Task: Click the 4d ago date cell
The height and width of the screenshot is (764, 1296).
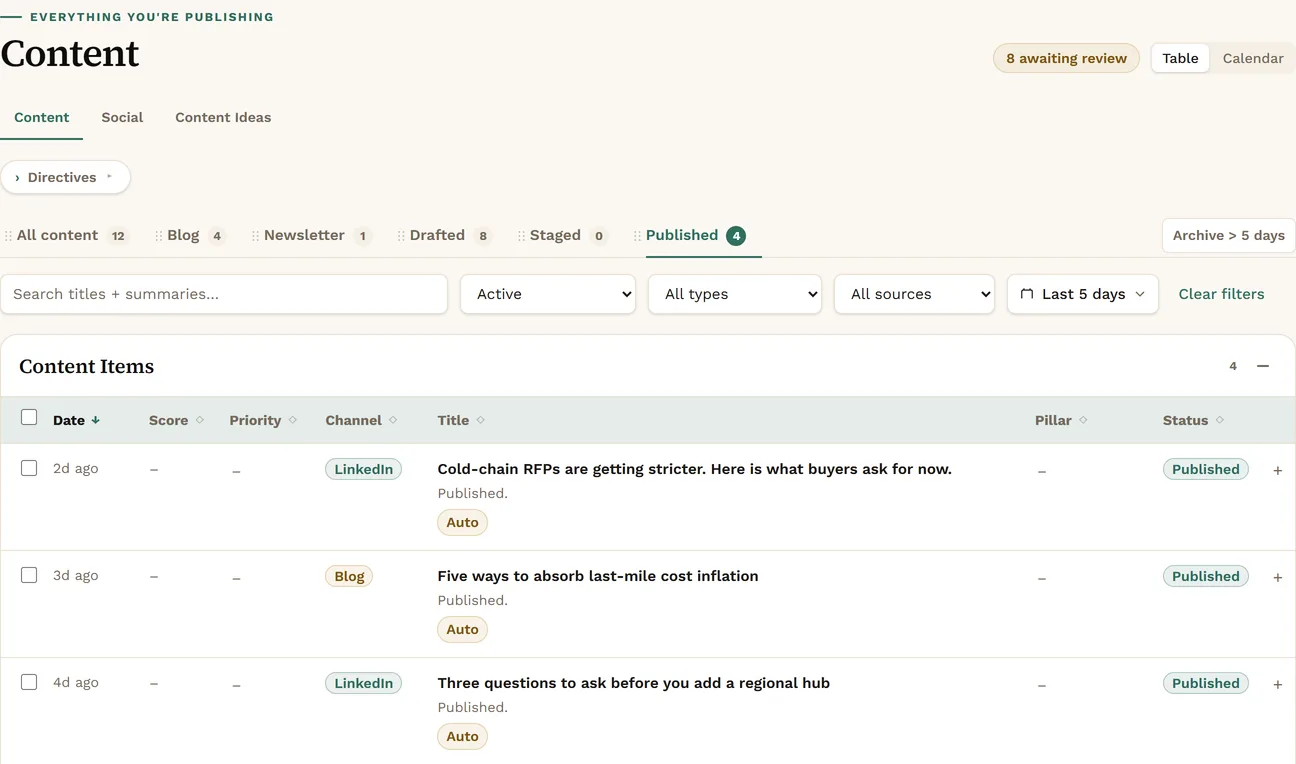Action: pos(75,682)
